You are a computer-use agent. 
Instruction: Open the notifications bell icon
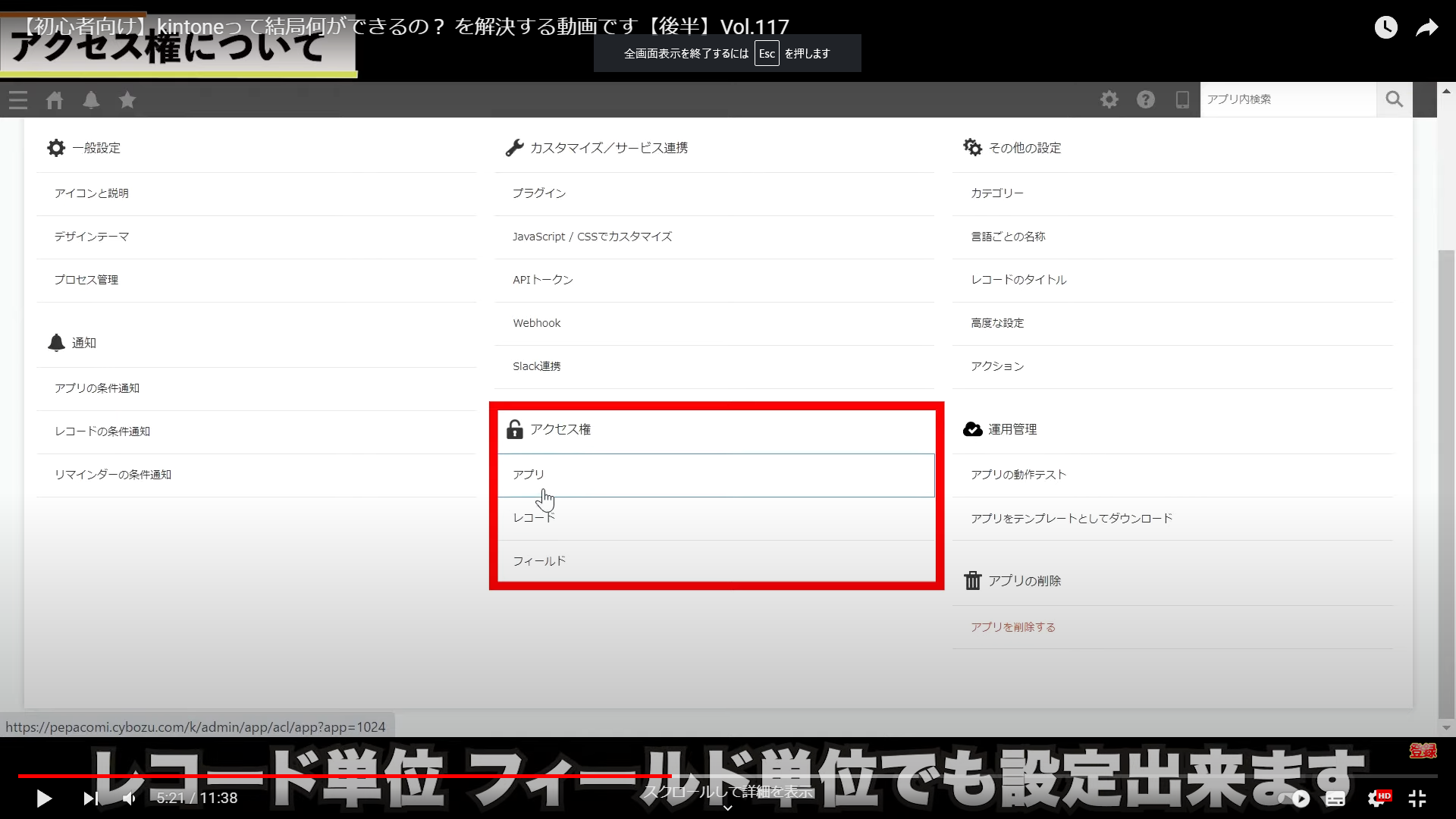point(91,100)
